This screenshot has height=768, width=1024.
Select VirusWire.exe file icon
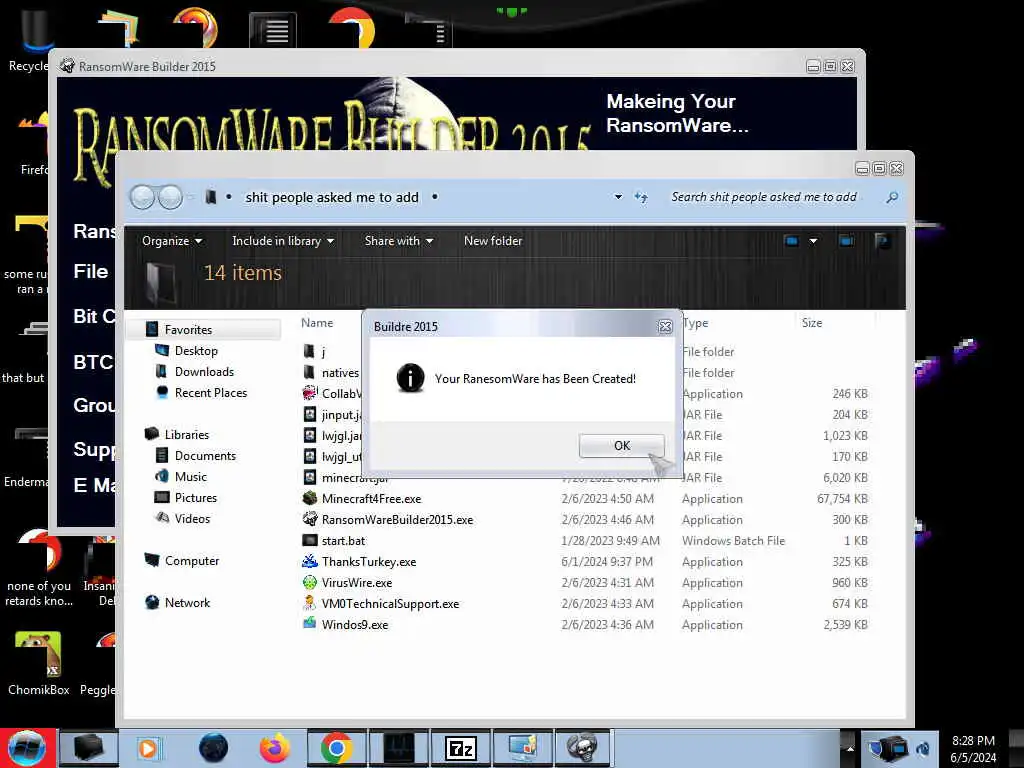pos(310,582)
